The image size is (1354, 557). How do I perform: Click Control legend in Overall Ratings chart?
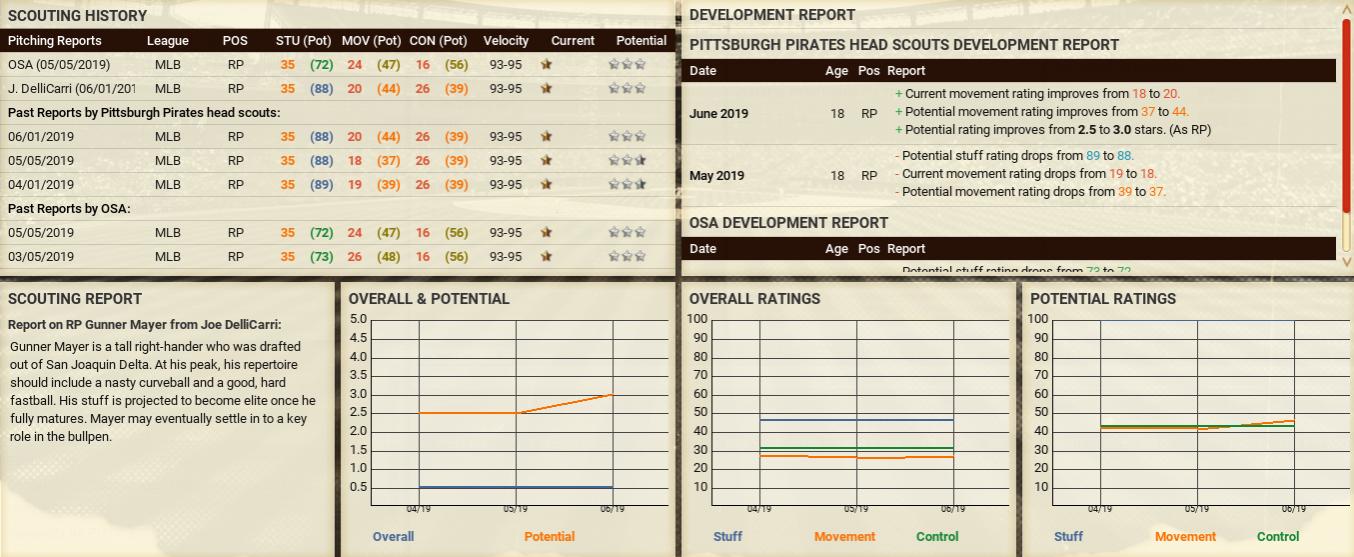(x=937, y=537)
